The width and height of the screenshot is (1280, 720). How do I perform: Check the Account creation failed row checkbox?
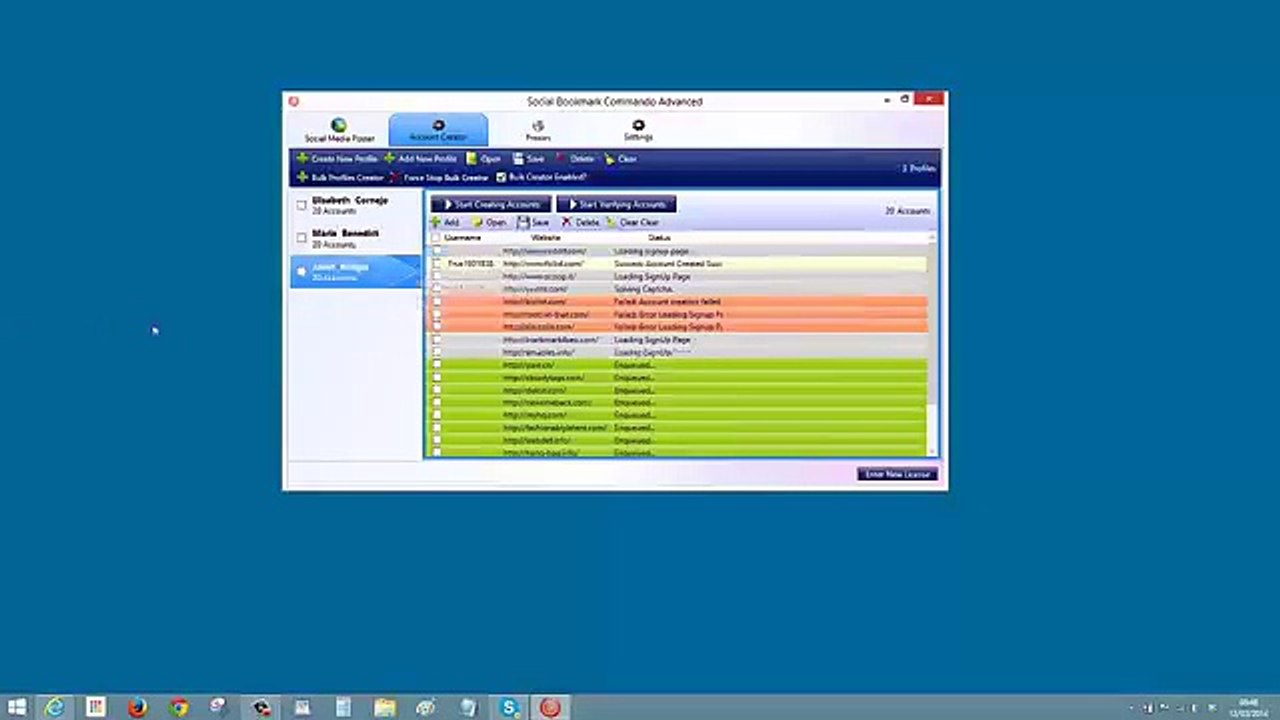436,302
